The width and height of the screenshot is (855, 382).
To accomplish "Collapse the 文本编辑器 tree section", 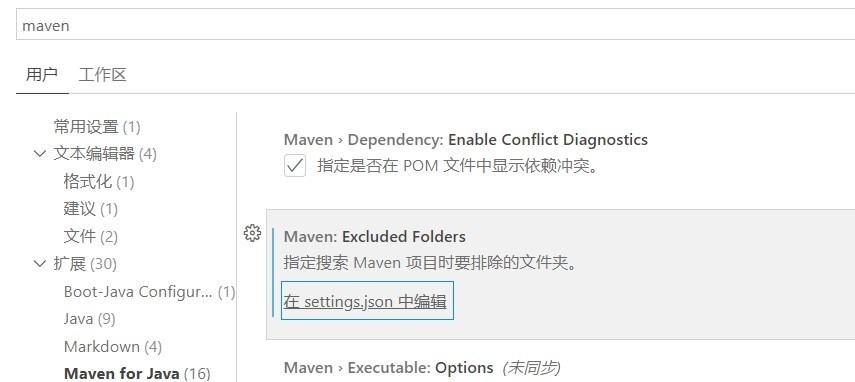I will tap(39, 154).
